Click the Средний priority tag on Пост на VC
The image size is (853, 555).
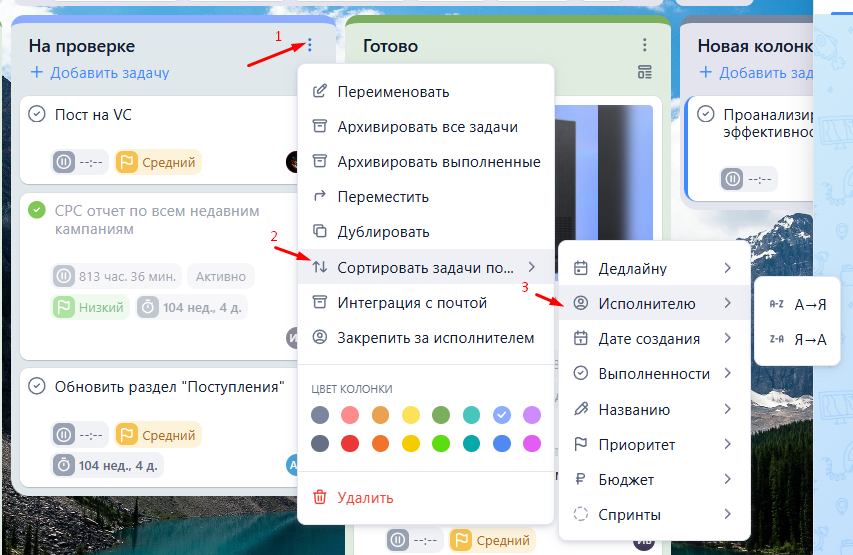click(x=158, y=162)
